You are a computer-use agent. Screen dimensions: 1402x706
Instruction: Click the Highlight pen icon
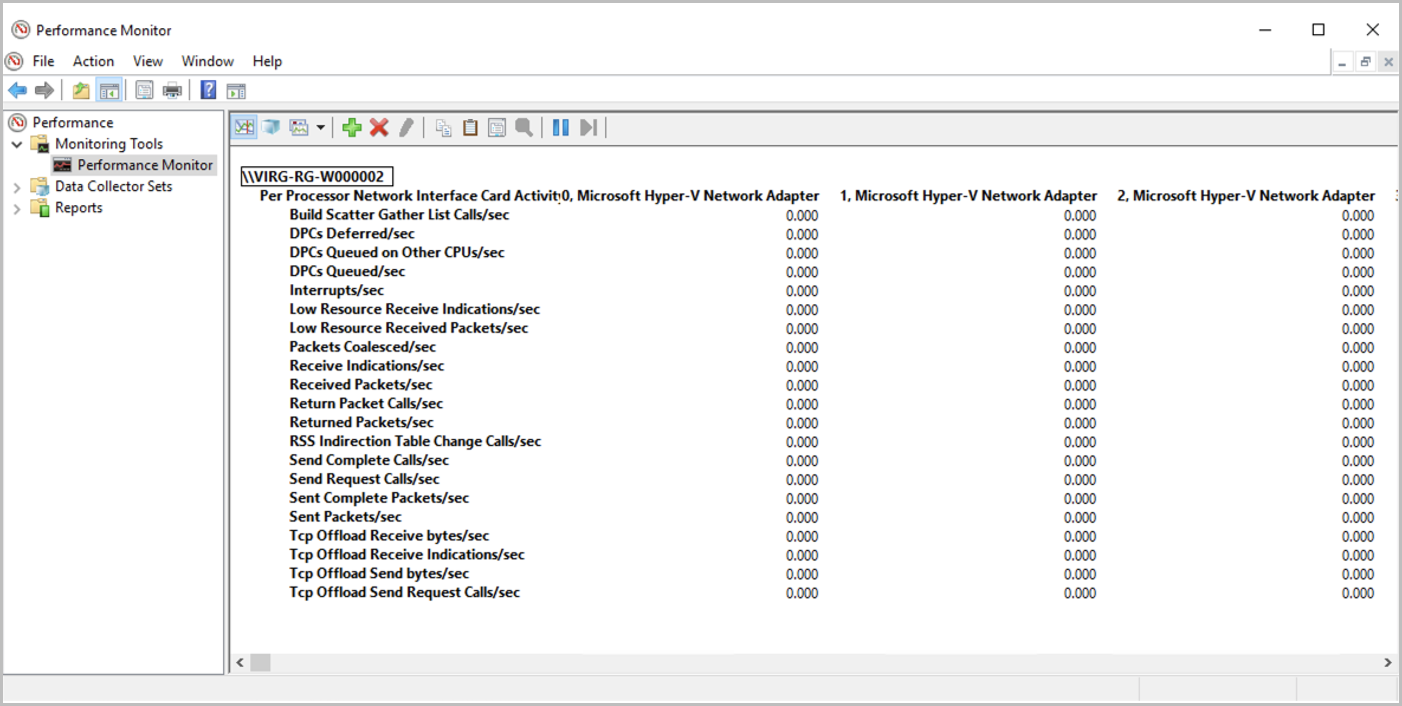406,127
